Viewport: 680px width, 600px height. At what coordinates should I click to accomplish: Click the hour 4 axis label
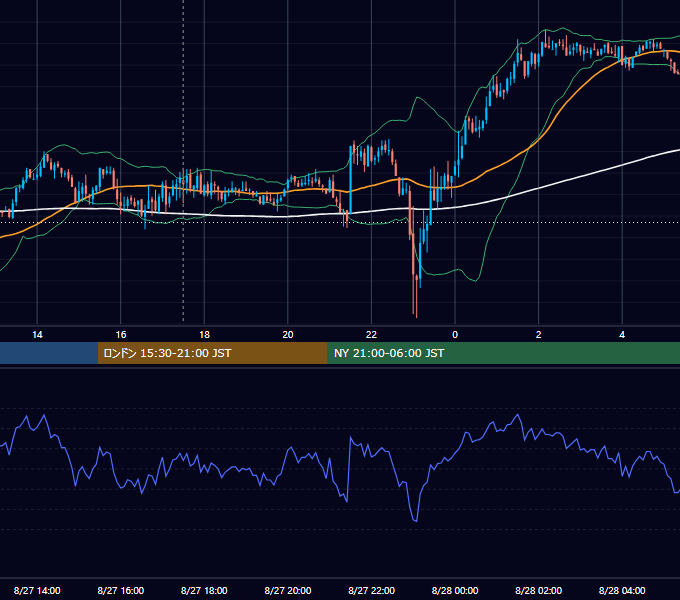pos(622,335)
